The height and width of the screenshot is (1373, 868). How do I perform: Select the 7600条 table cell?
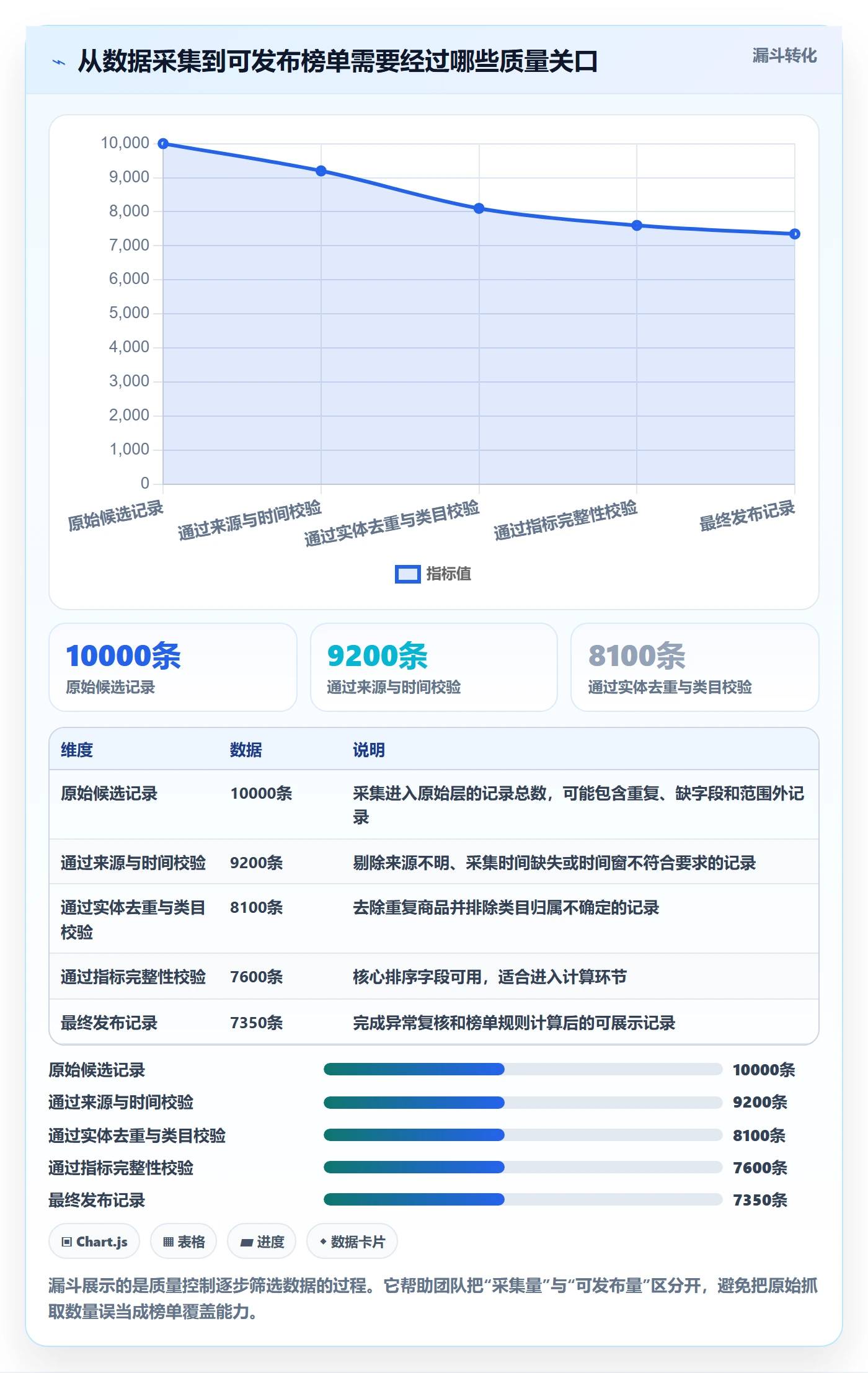click(x=257, y=977)
